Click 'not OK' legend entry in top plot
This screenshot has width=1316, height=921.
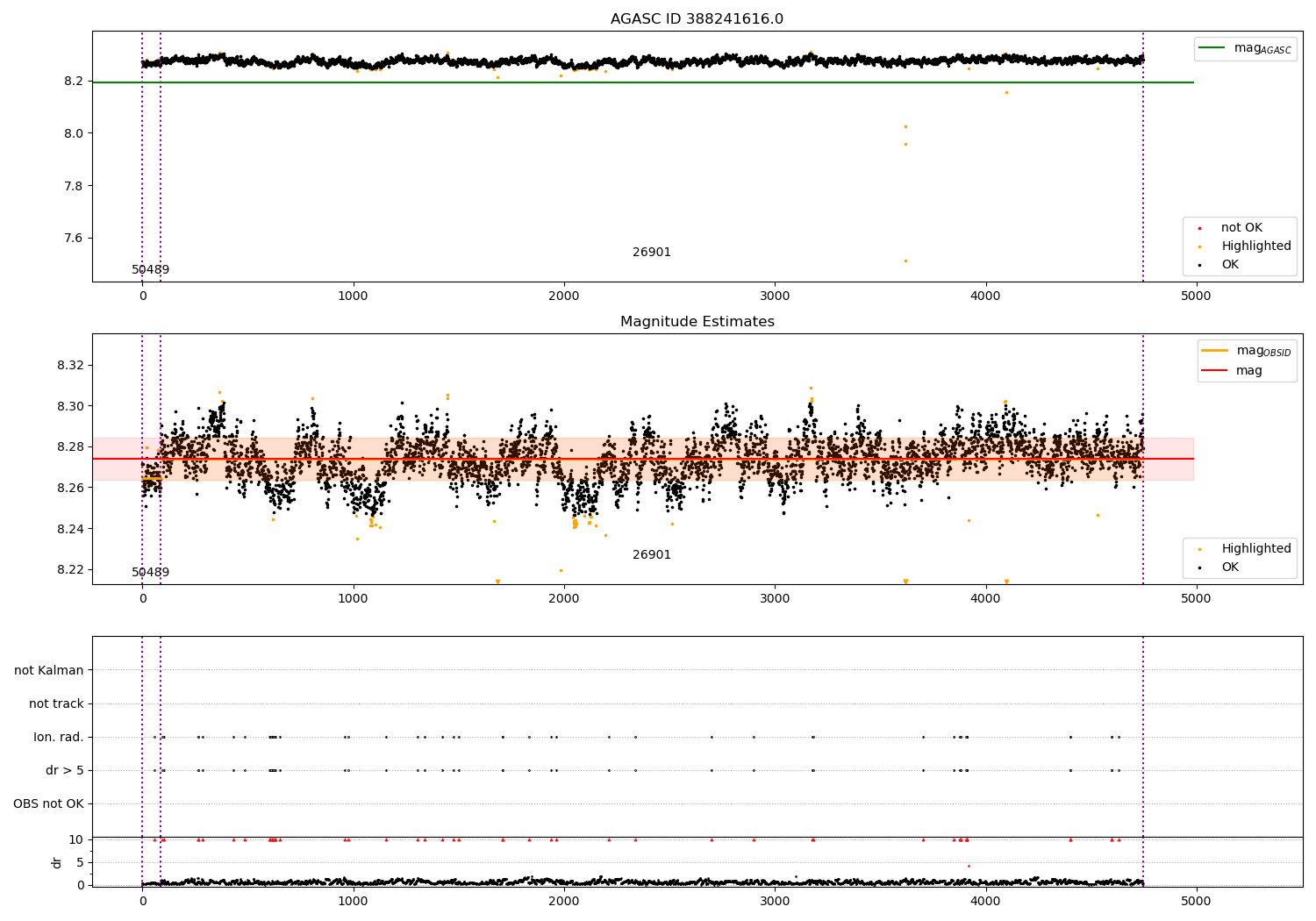pos(1231,228)
